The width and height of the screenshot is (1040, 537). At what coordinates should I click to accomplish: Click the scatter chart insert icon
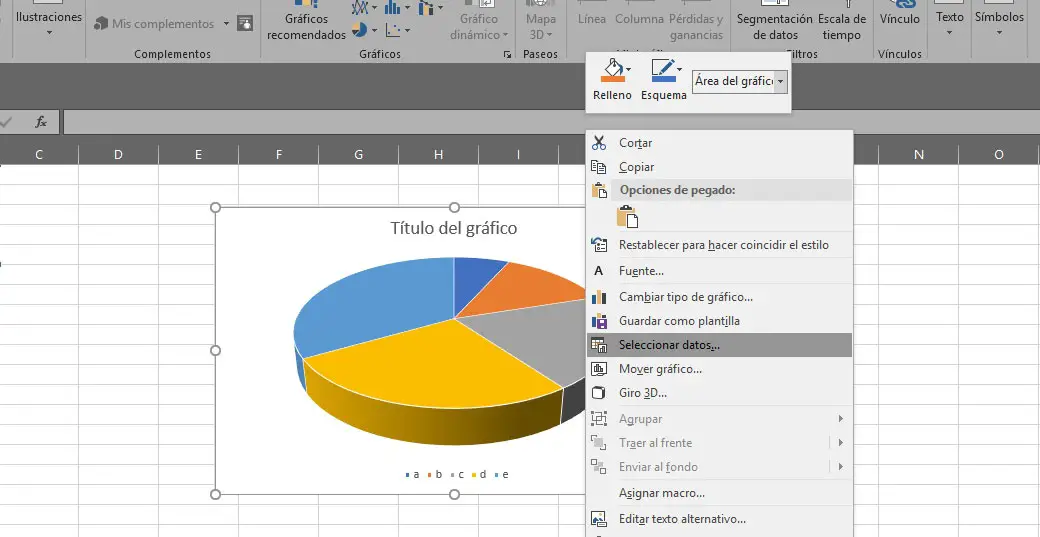(393, 30)
